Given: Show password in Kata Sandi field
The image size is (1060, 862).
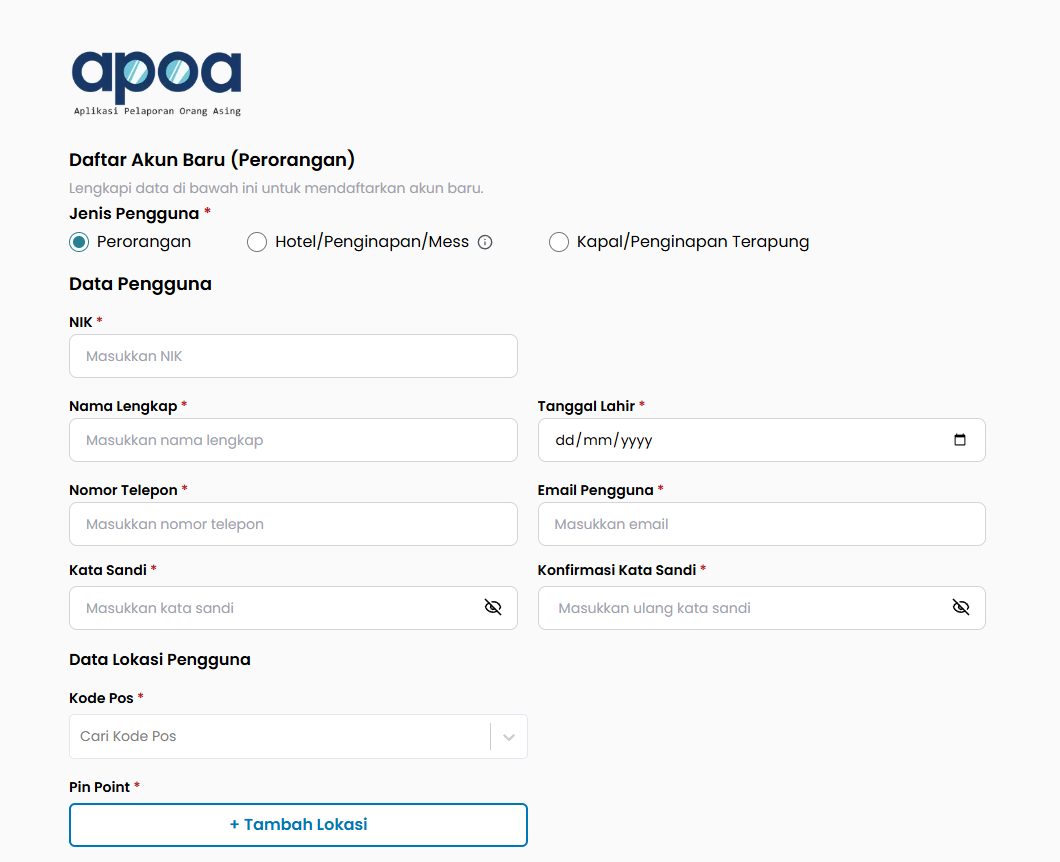Looking at the screenshot, I should coord(493,608).
